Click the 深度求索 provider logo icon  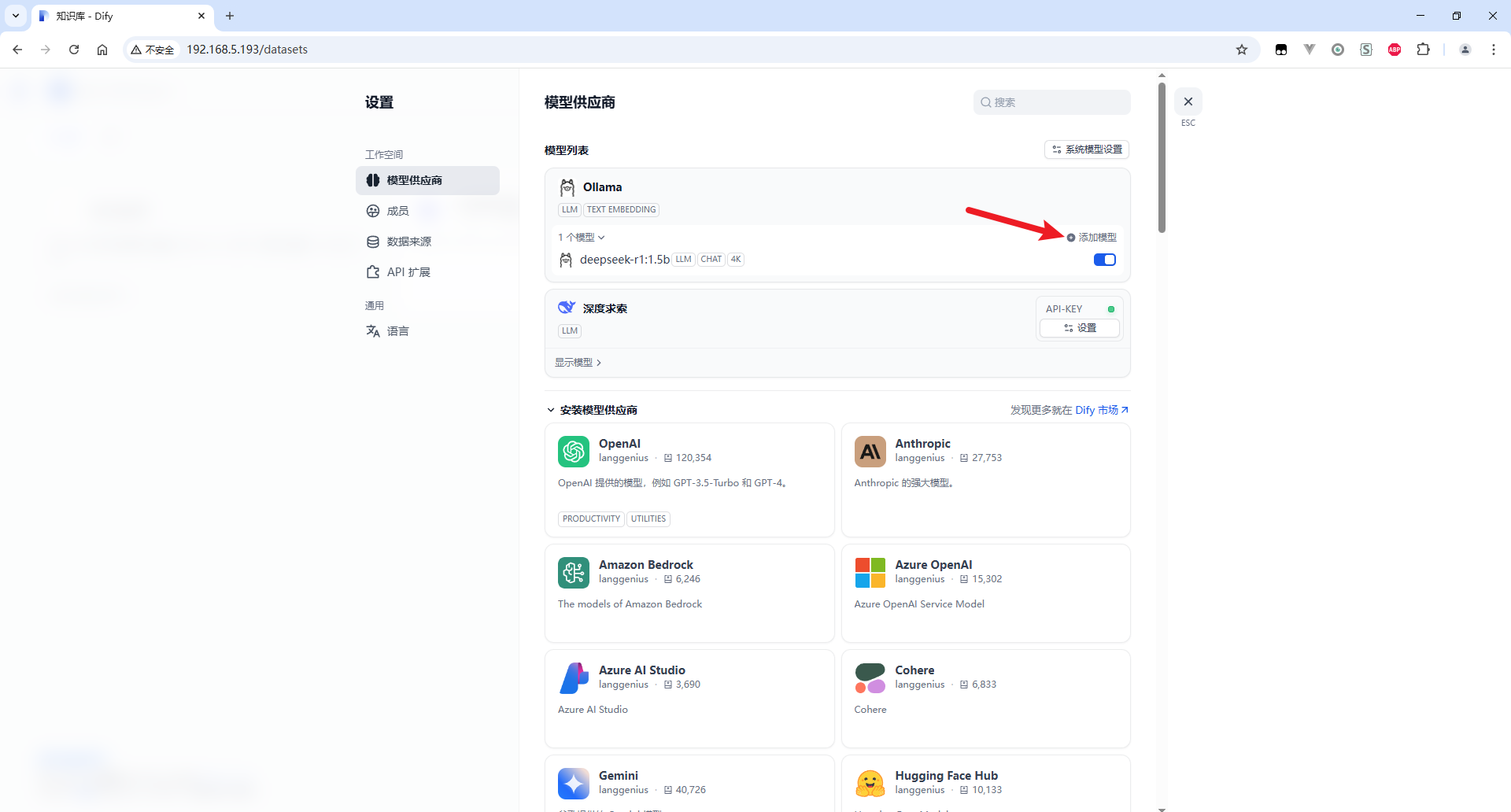(x=567, y=308)
